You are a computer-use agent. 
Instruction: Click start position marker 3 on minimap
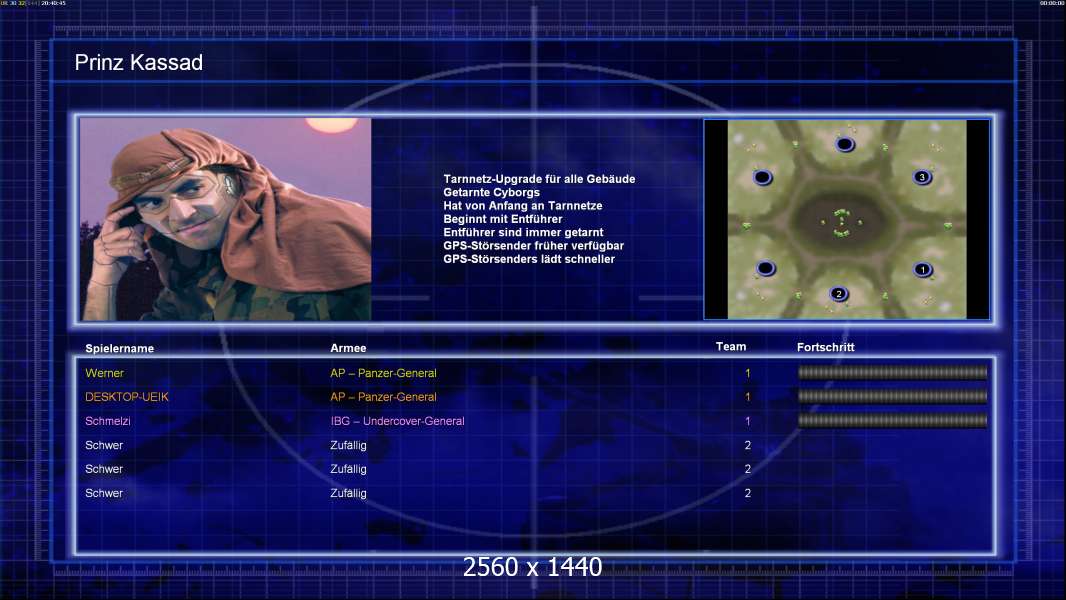(922, 177)
